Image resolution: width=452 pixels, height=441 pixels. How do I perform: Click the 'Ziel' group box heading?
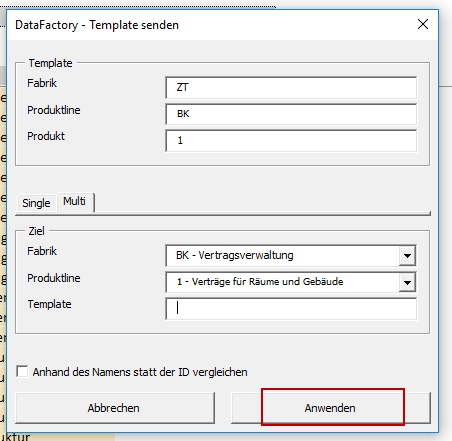[36, 231]
